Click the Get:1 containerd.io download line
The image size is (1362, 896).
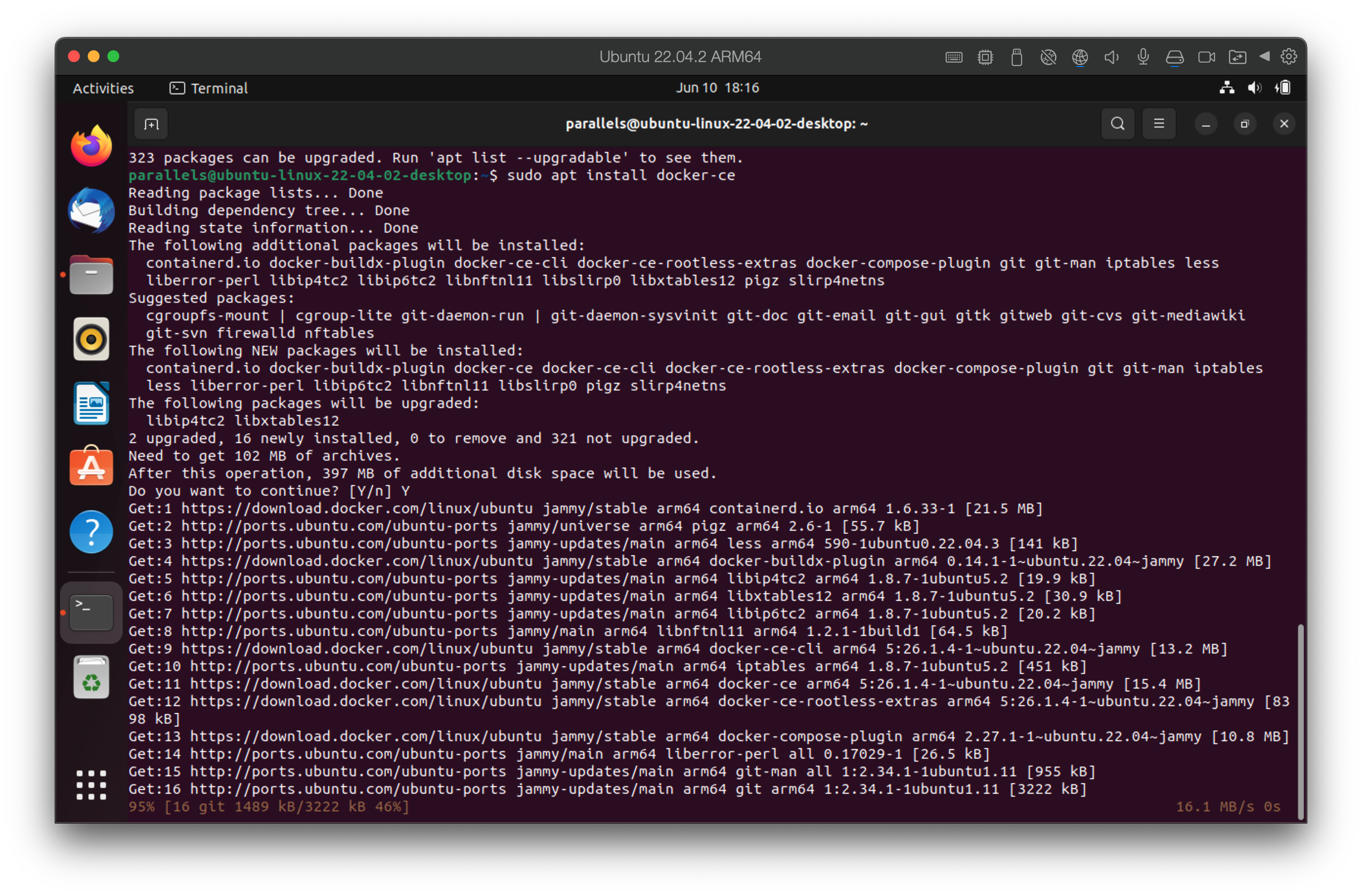585,509
